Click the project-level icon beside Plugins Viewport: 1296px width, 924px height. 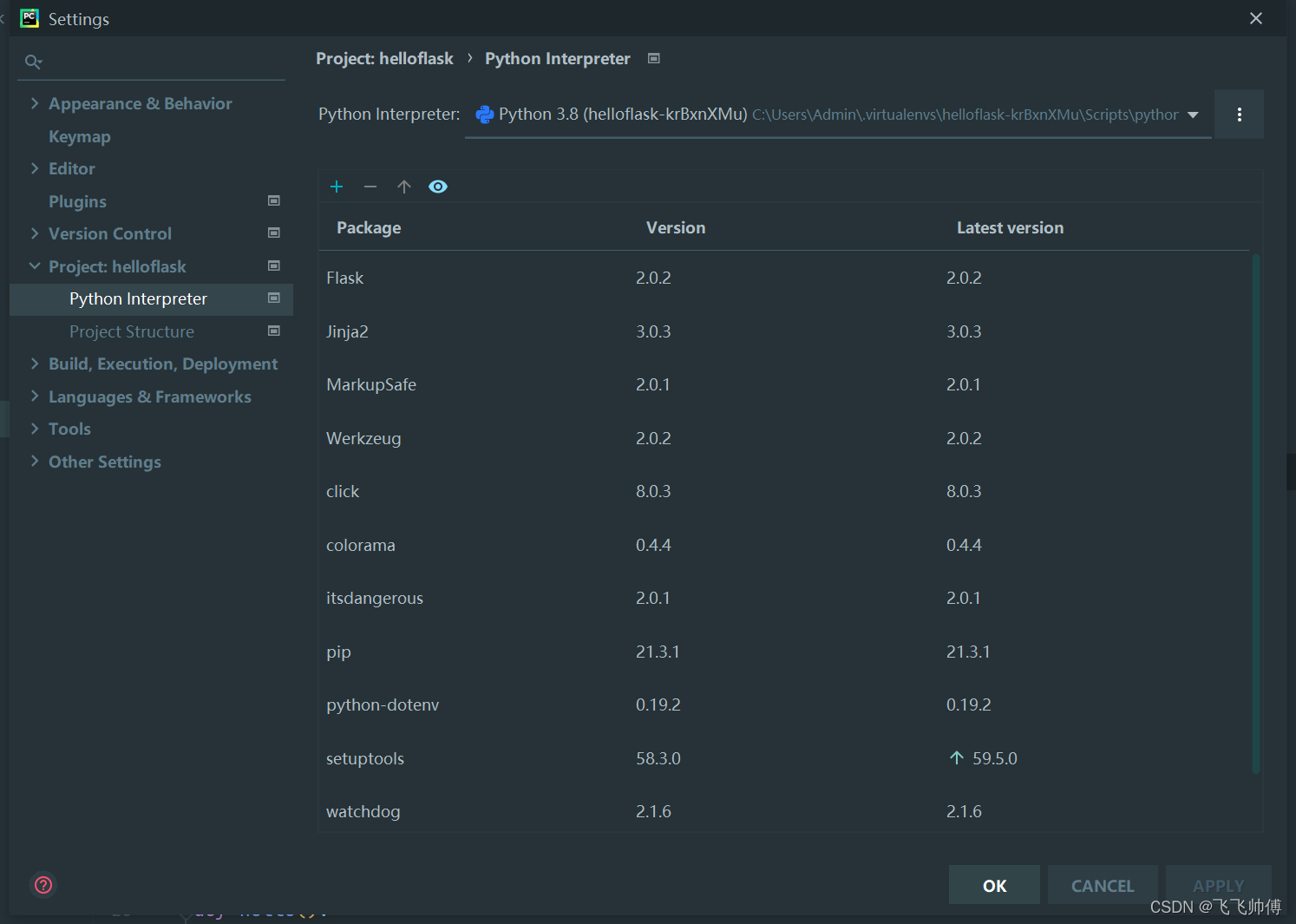[x=274, y=200]
